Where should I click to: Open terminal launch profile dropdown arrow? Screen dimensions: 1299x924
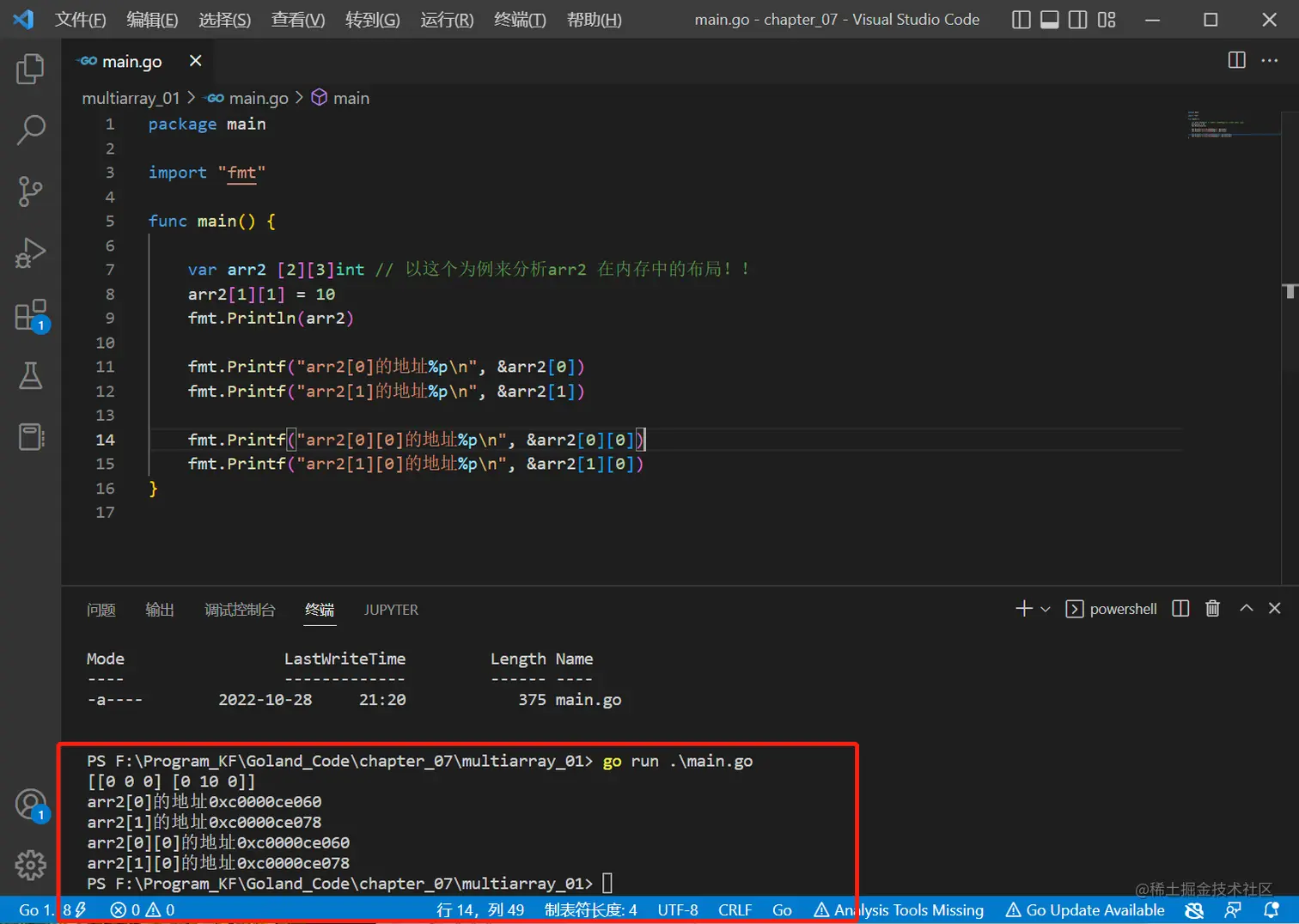coord(1046,609)
